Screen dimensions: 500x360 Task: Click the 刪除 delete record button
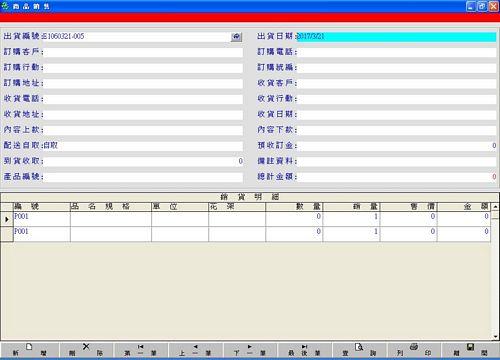coord(86,350)
